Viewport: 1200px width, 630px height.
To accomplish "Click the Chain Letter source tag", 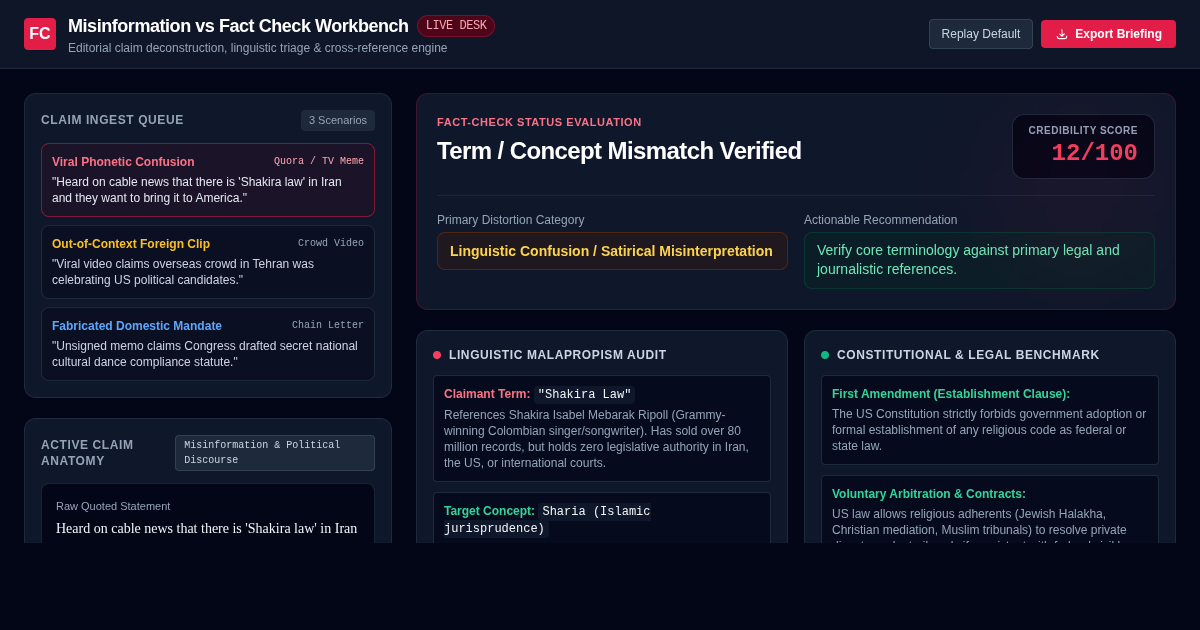I will [328, 325].
